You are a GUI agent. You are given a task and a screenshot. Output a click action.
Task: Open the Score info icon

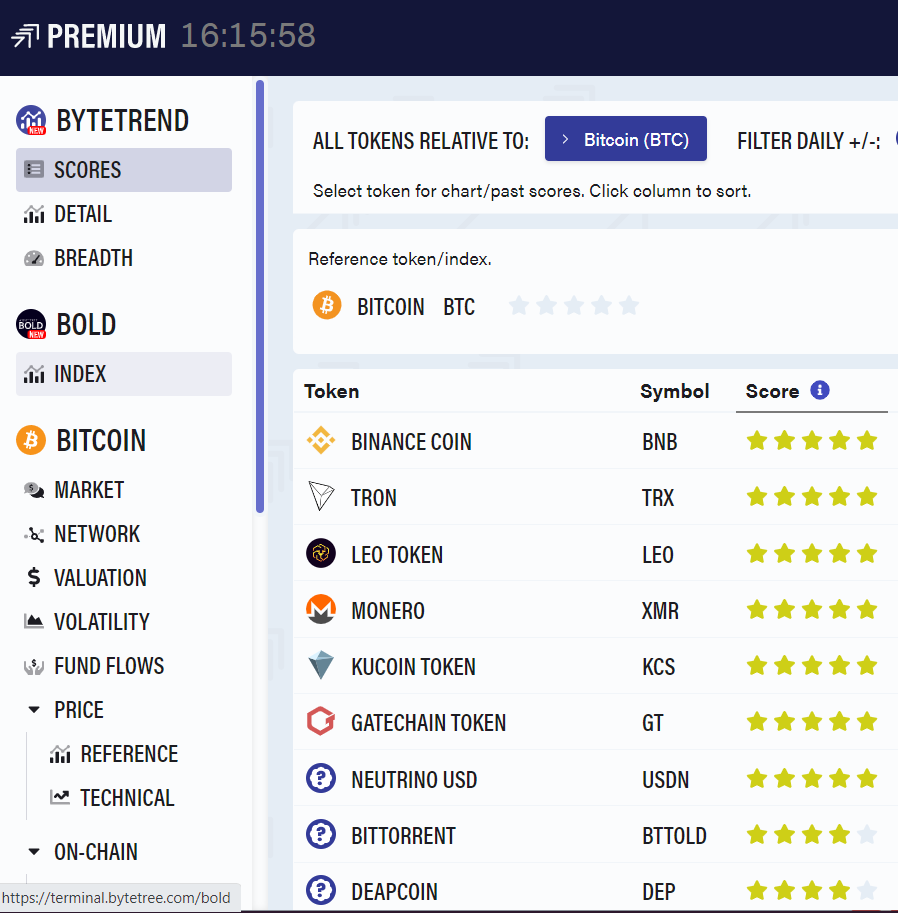point(820,390)
